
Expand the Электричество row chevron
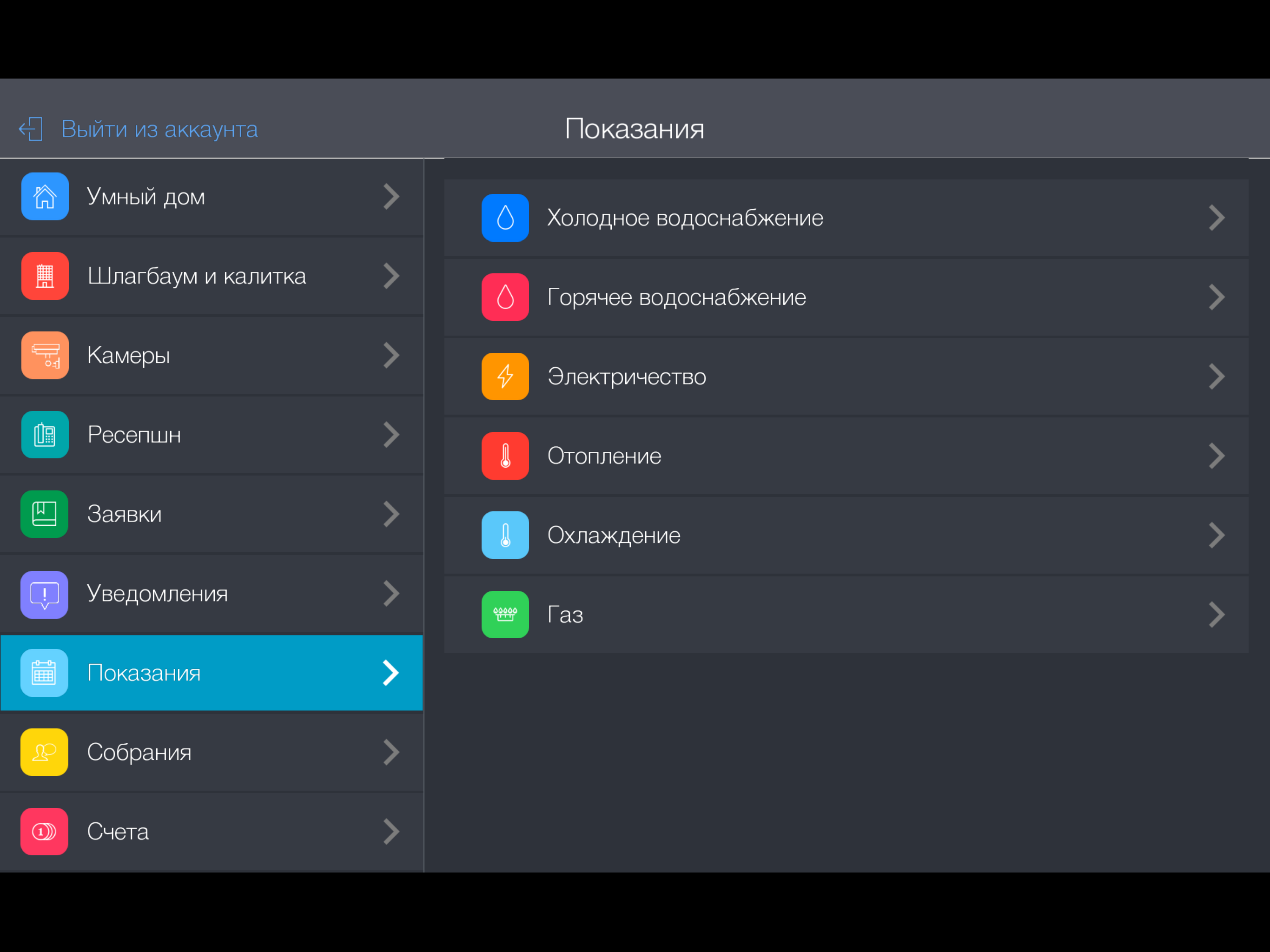(x=1217, y=377)
